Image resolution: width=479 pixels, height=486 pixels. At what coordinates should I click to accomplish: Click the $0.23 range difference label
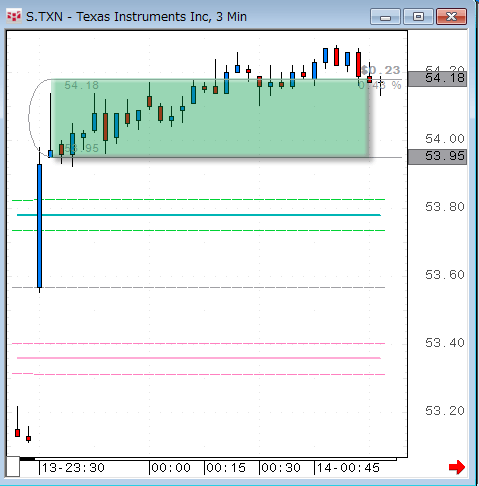(x=381, y=70)
